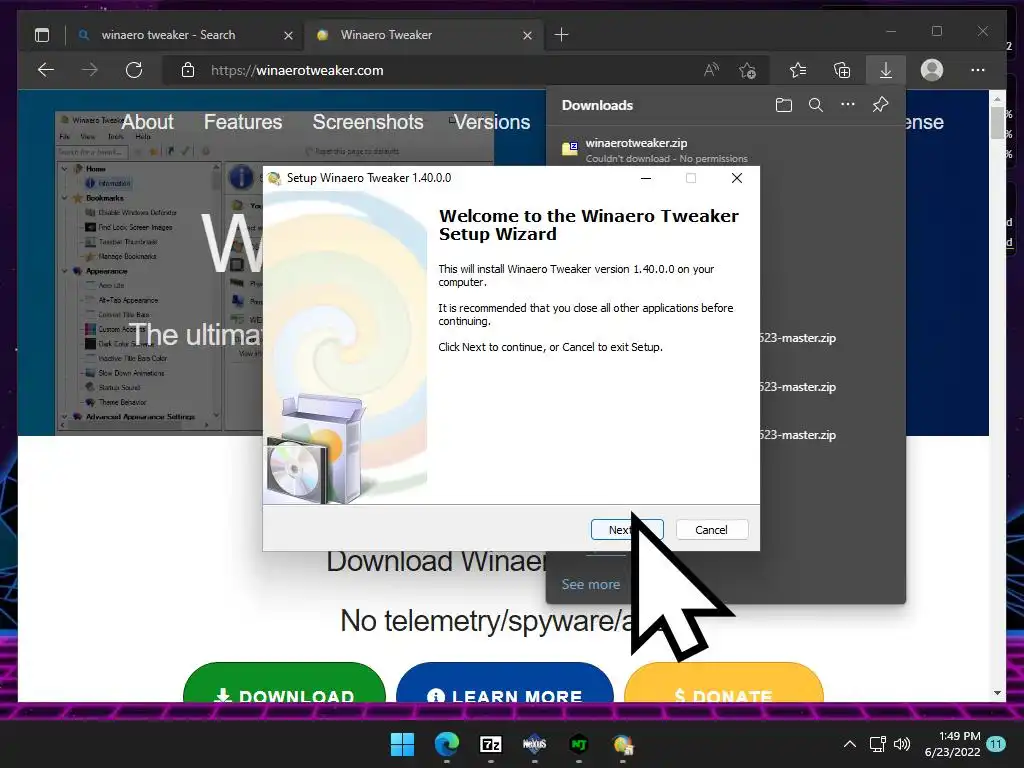This screenshot has width=1024, height=768.
Task: Open the tab actions menu icon
Action: point(42,35)
